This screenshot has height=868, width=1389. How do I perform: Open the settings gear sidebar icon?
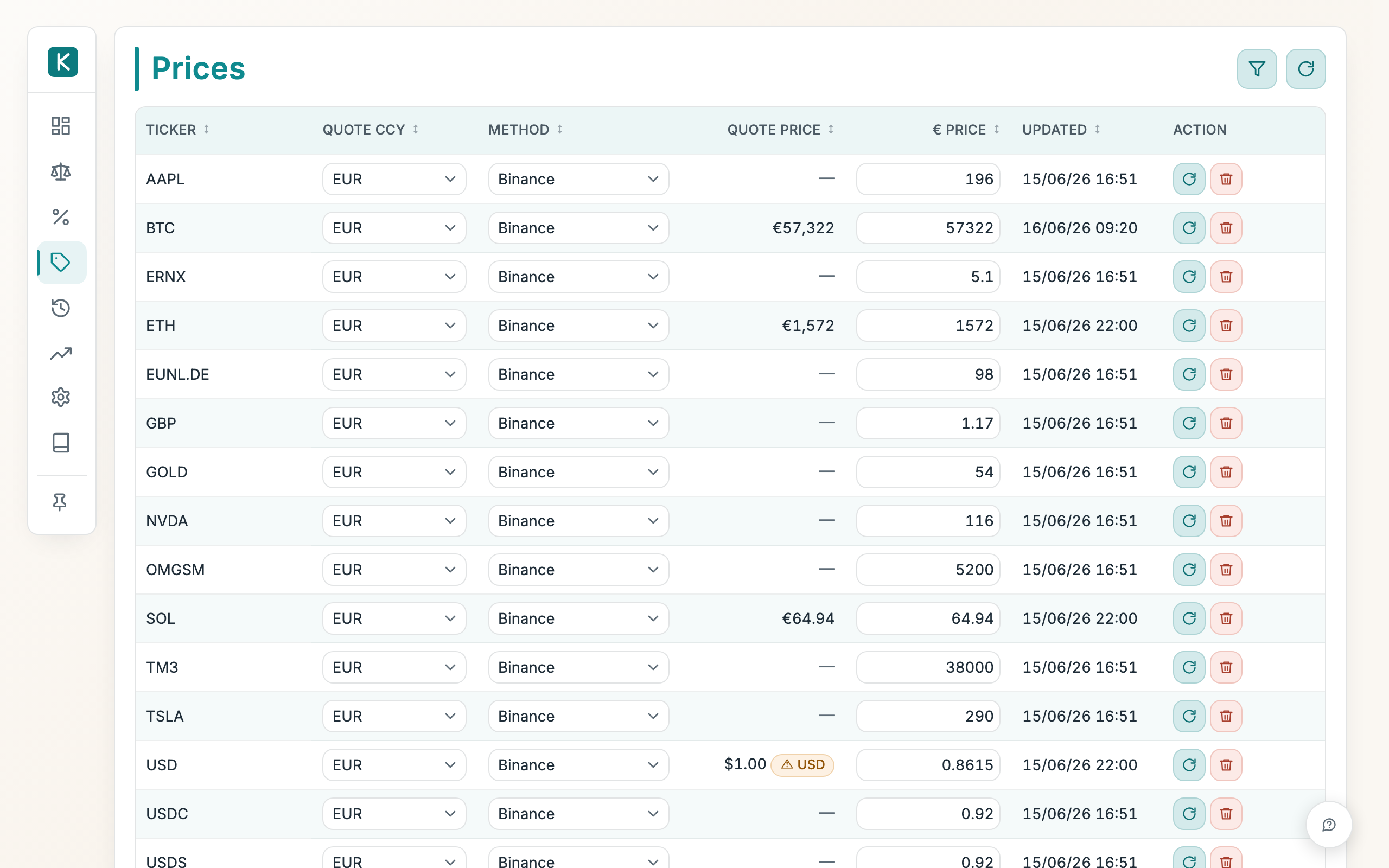click(61, 397)
